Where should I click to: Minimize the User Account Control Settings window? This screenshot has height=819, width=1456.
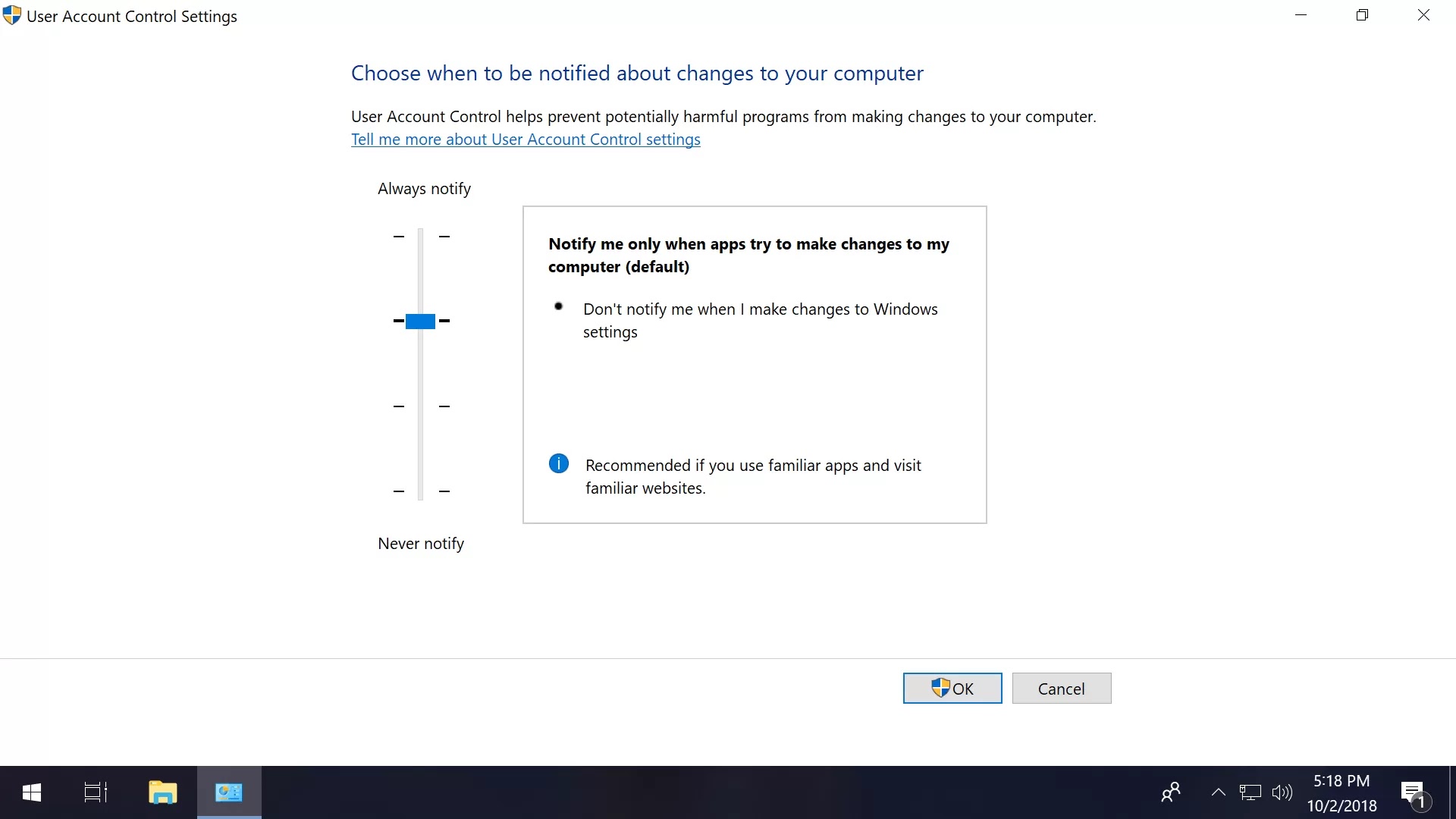coord(1301,15)
